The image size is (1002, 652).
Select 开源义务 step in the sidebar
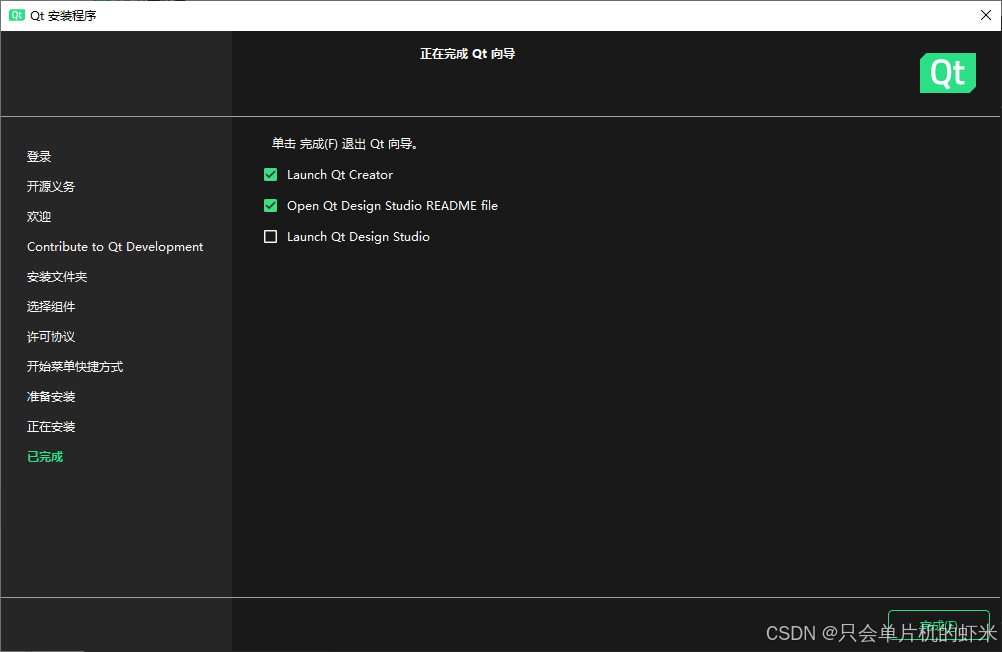coord(50,186)
